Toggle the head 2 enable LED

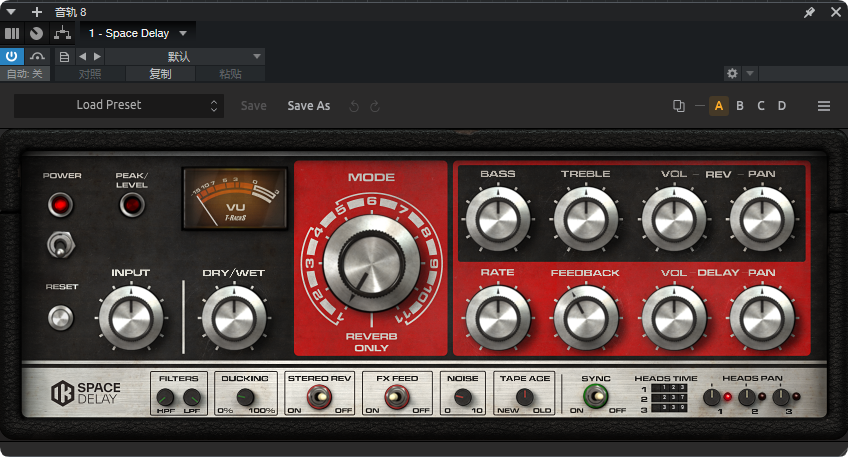(762, 397)
